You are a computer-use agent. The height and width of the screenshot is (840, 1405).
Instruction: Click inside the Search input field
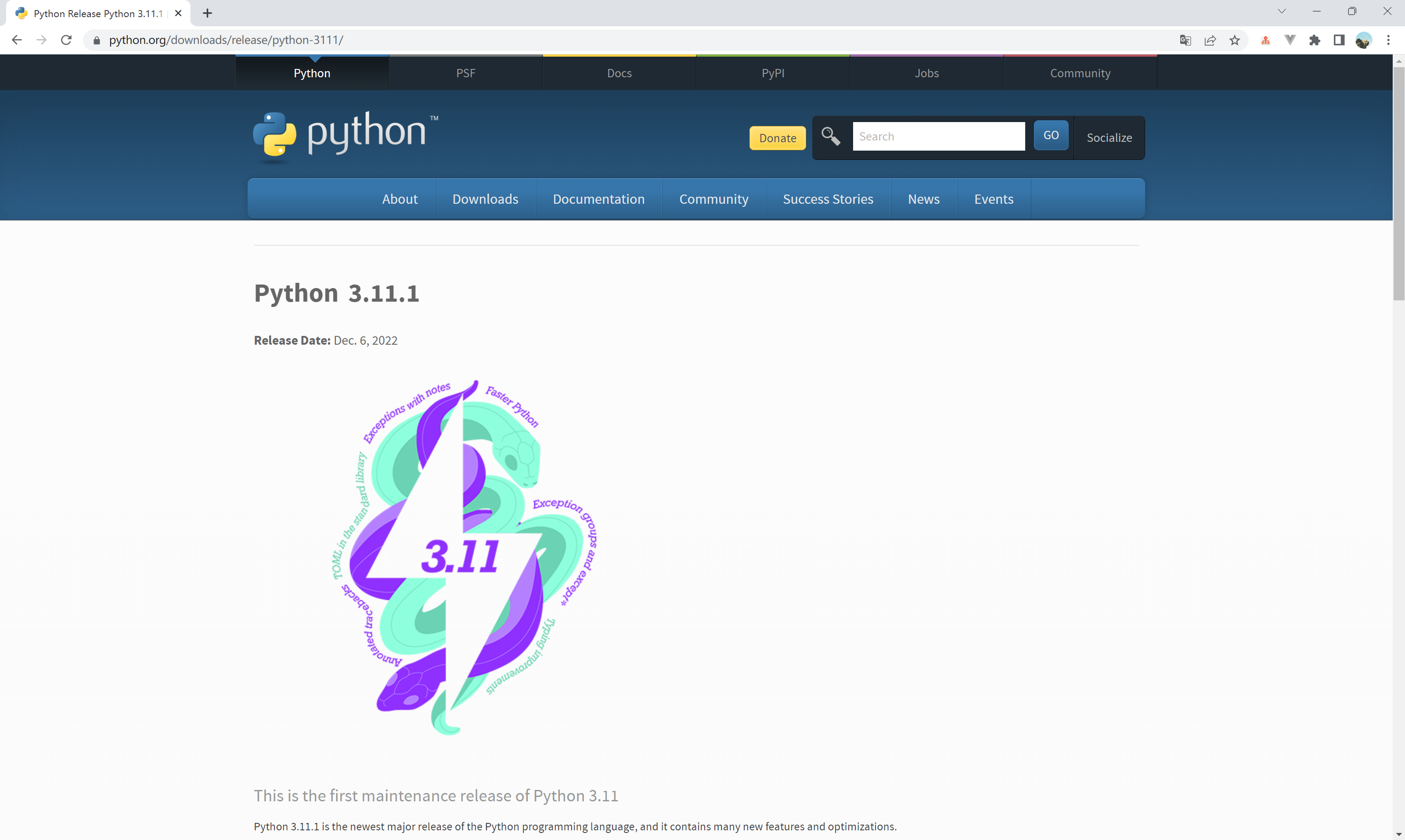[x=938, y=136]
